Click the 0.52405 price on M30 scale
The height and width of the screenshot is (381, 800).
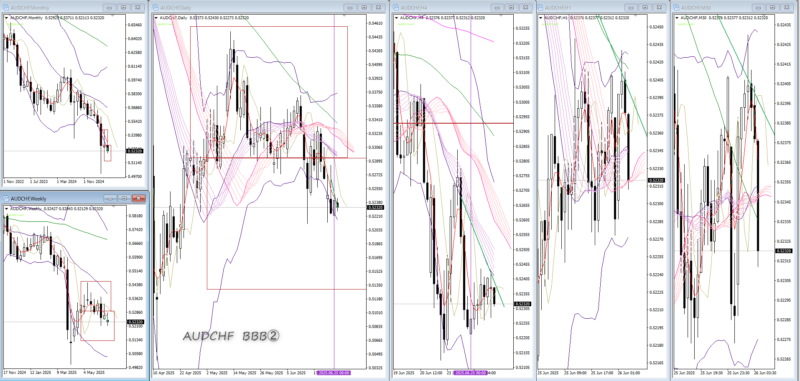[783, 84]
